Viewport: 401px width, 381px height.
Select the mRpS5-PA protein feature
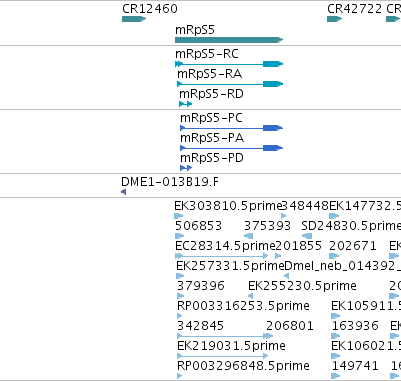click(x=231, y=148)
